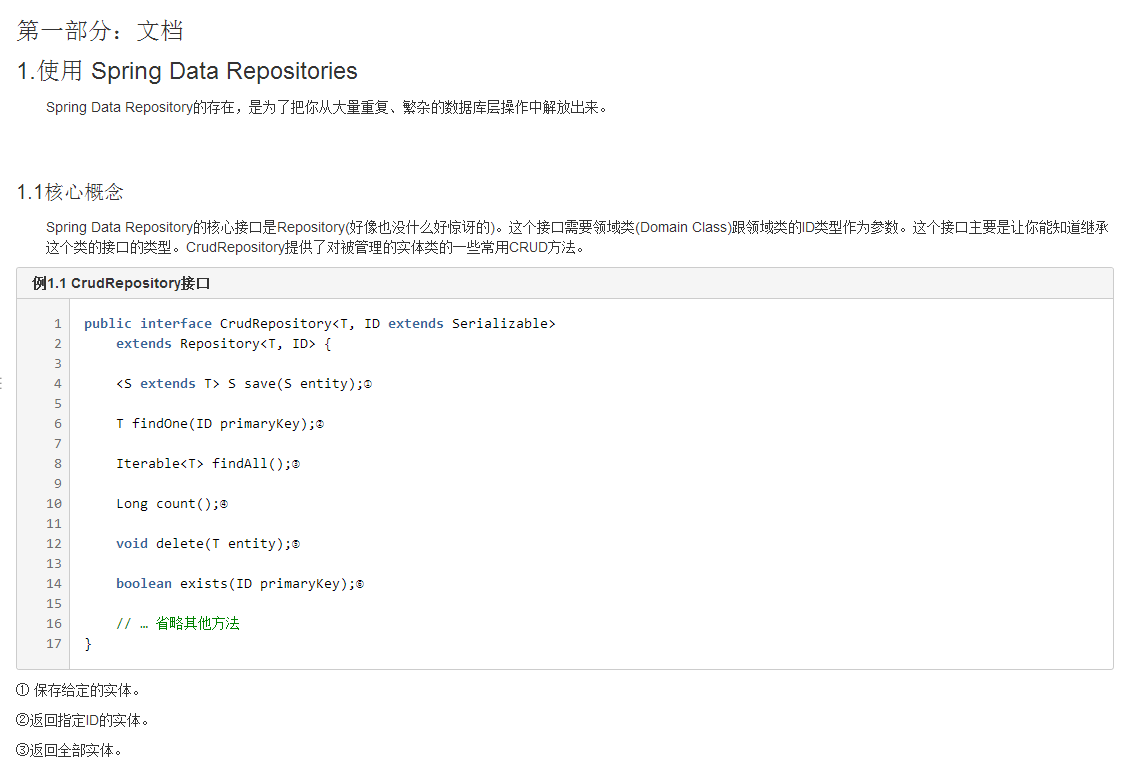Click callout marker ① after save method
The width and height of the screenshot is (1123, 764).
coord(368,385)
